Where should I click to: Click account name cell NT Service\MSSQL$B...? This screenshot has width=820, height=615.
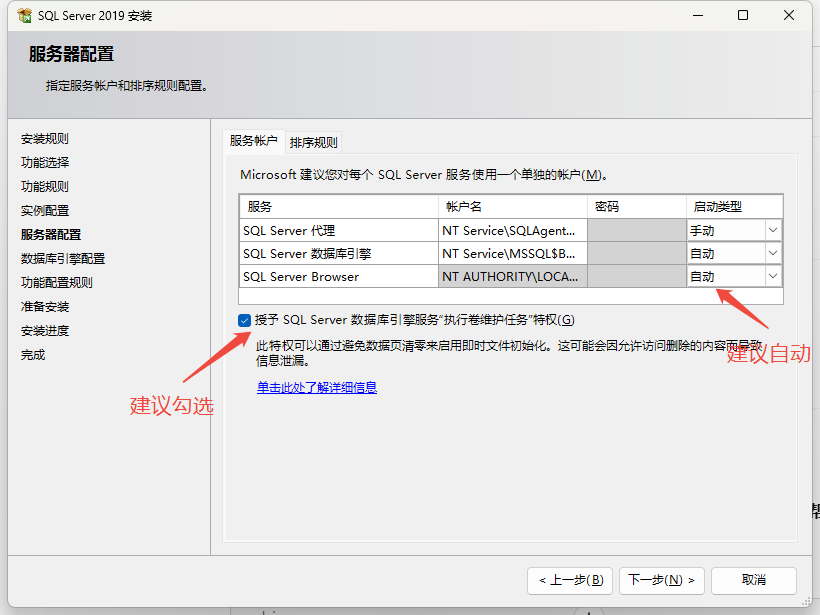coord(512,254)
